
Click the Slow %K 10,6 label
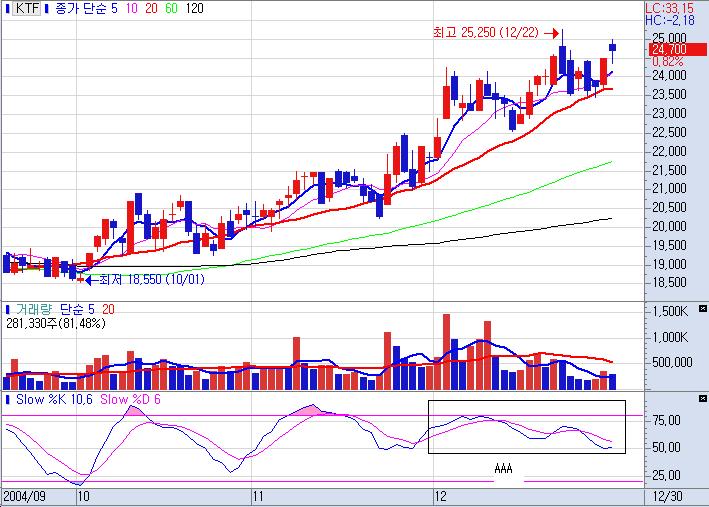point(54,400)
